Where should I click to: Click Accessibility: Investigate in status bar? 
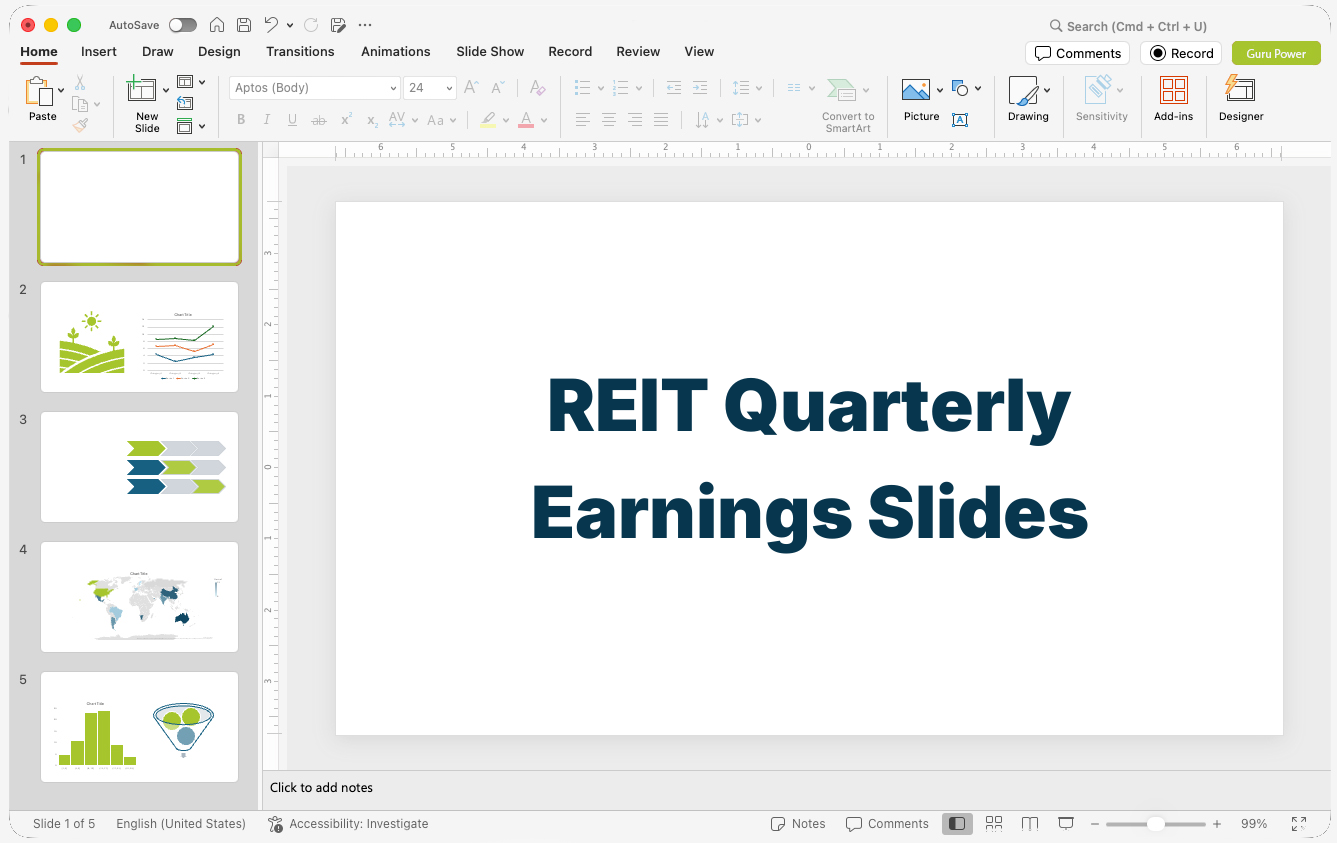point(348,824)
